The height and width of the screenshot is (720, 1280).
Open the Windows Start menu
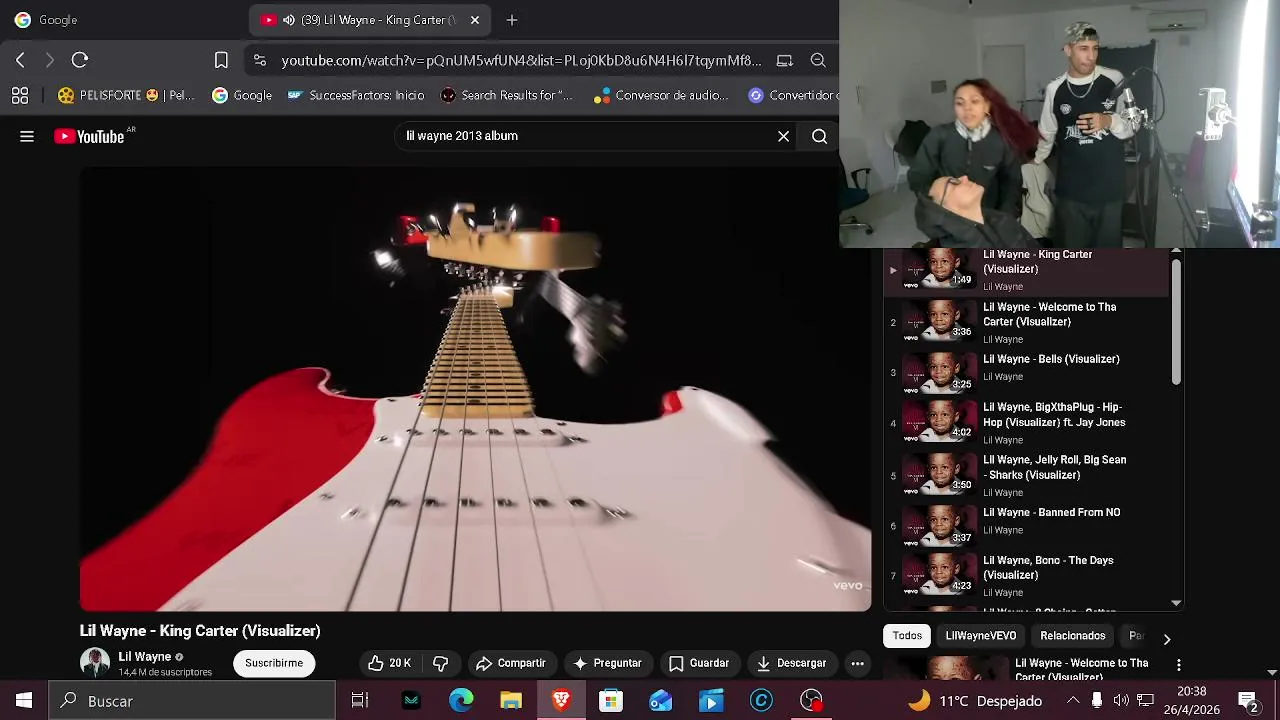24,701
